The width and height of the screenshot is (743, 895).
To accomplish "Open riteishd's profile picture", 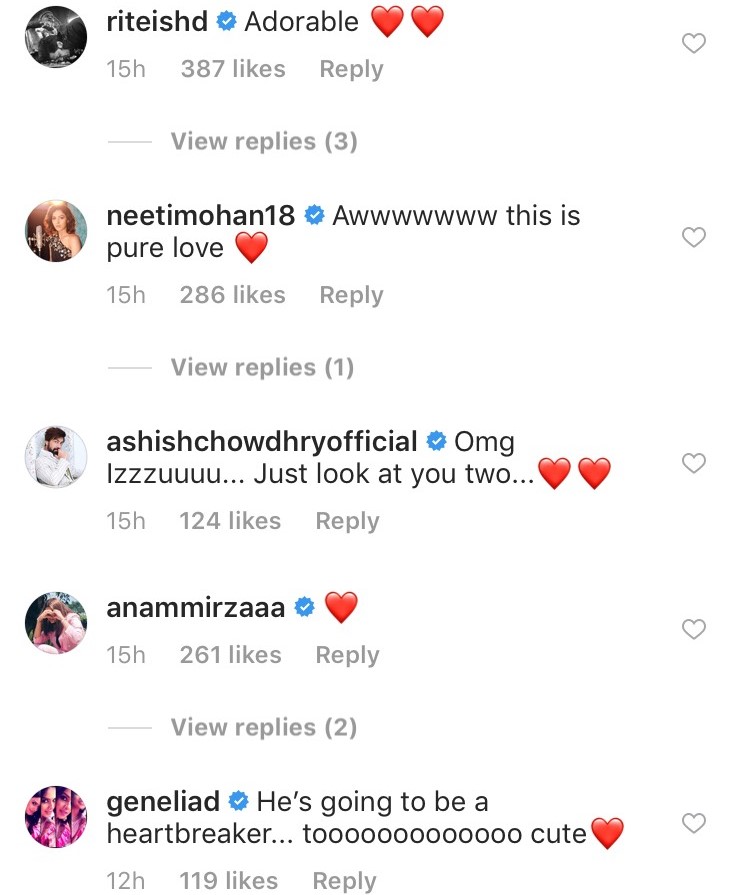I will point(56,37).
